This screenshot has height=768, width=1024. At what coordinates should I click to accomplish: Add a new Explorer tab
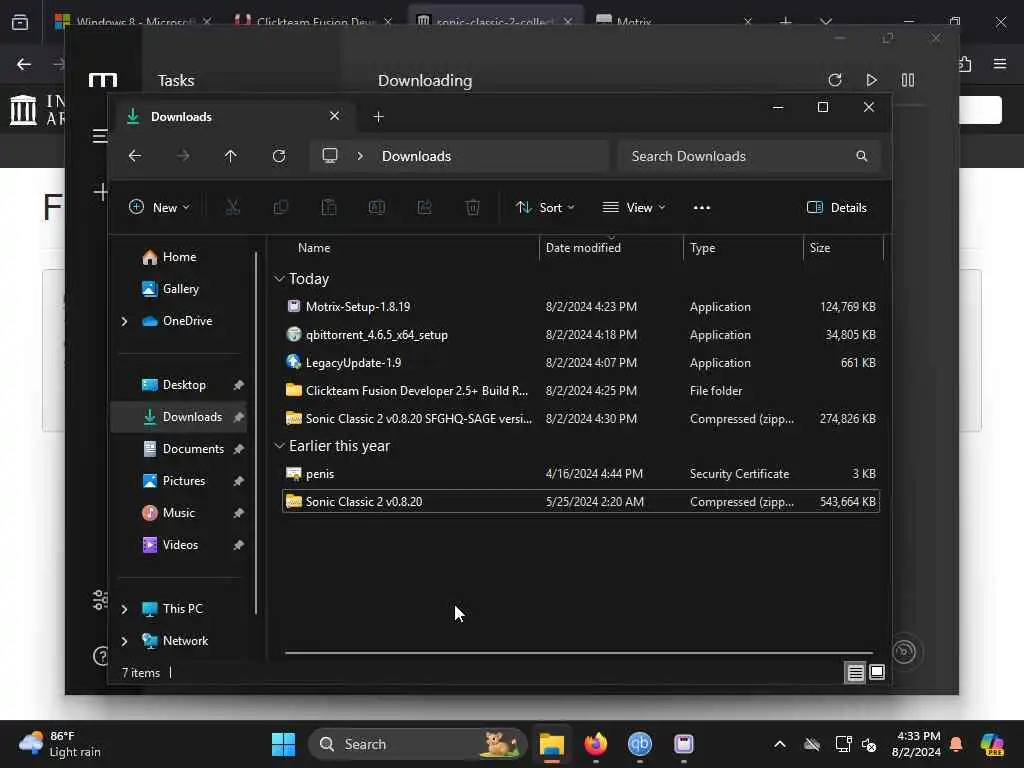tap(378, 117)
